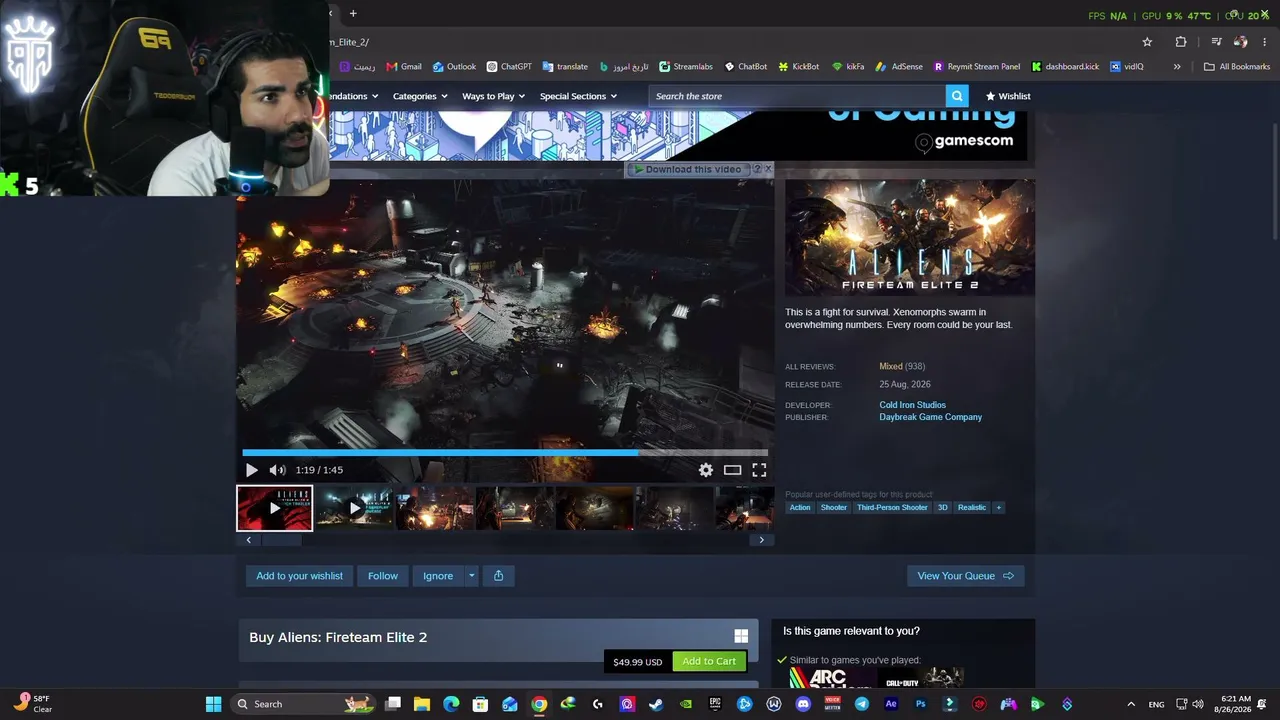
Task: Open the Streamlabs bookmark
Action: coord(686,67)
